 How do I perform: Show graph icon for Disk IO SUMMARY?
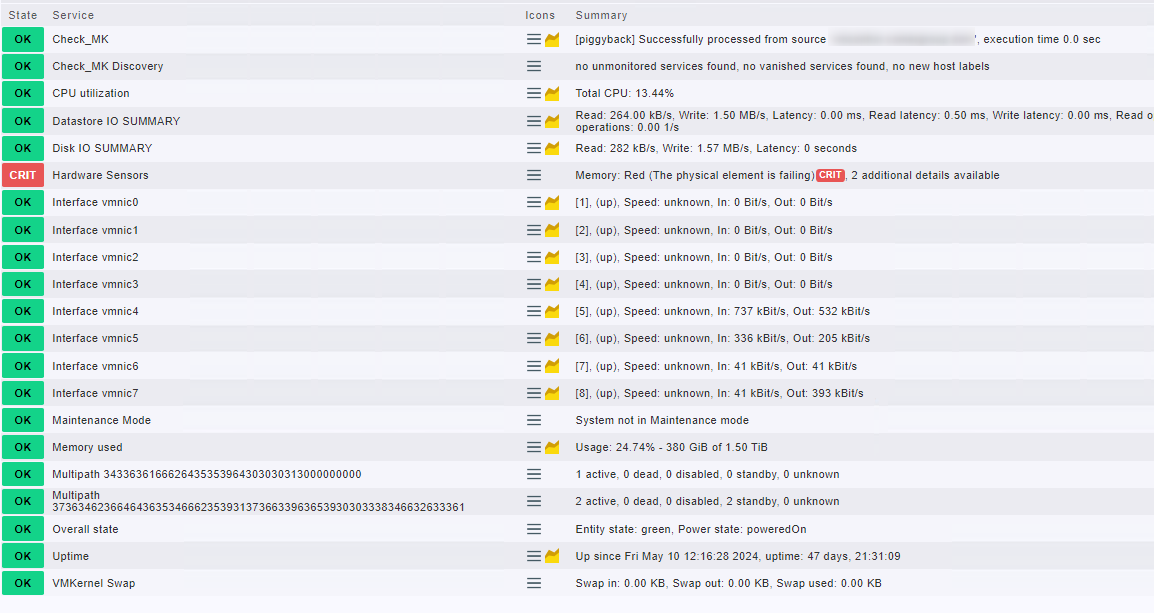click(x=552, y=148)
